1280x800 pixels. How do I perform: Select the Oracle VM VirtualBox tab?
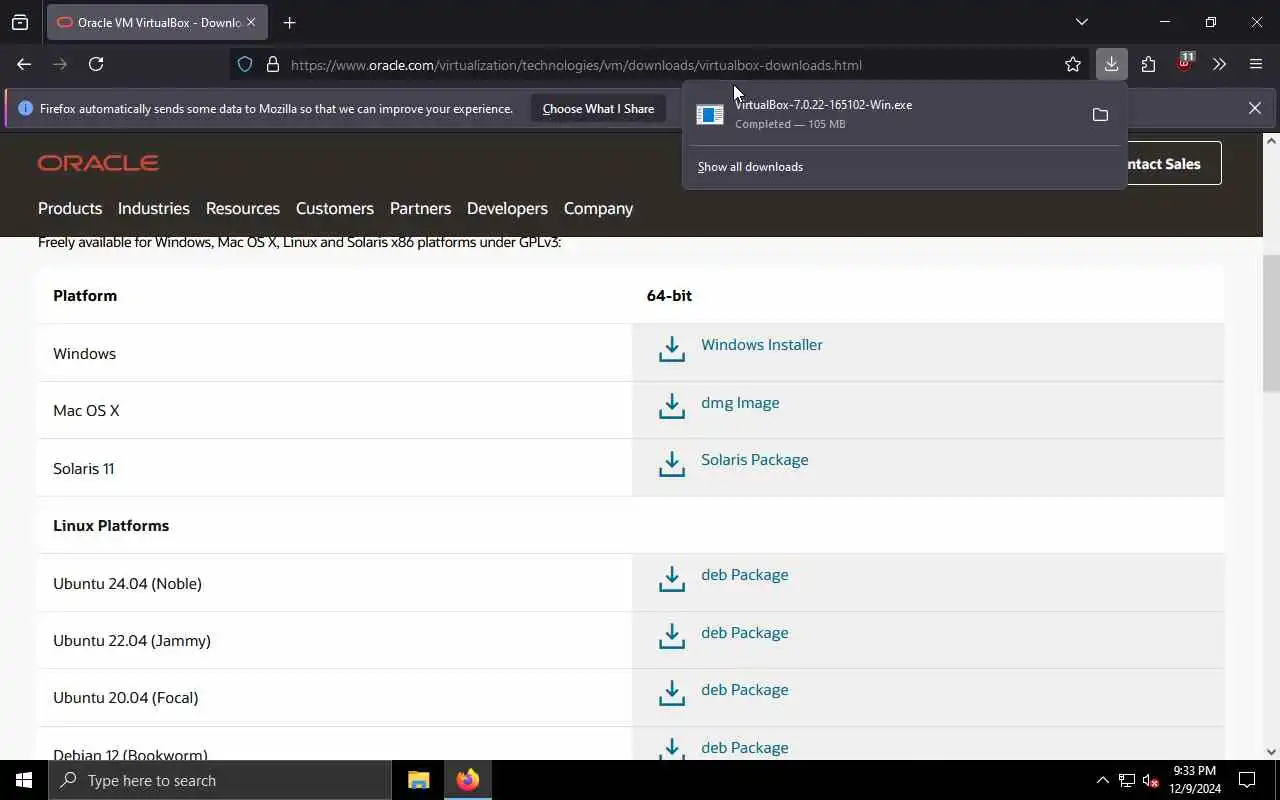click(x=157, y=22)
